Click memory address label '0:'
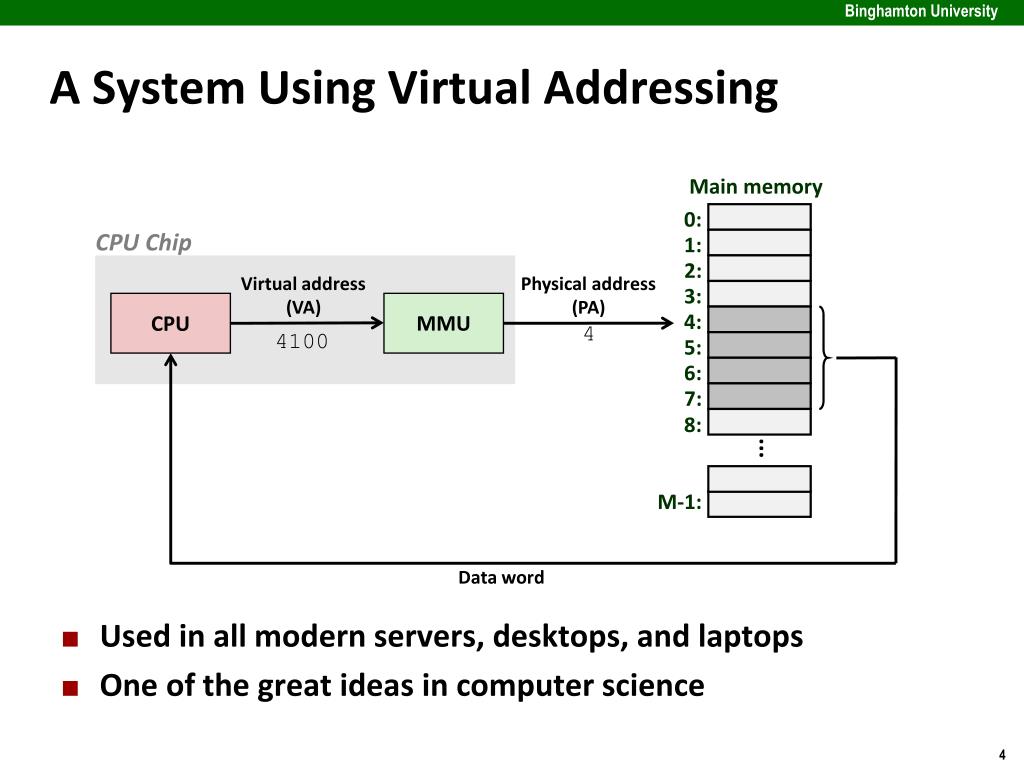Image resolution: width=1024 pixels, height=768 pixels. [x=692, y=219]
